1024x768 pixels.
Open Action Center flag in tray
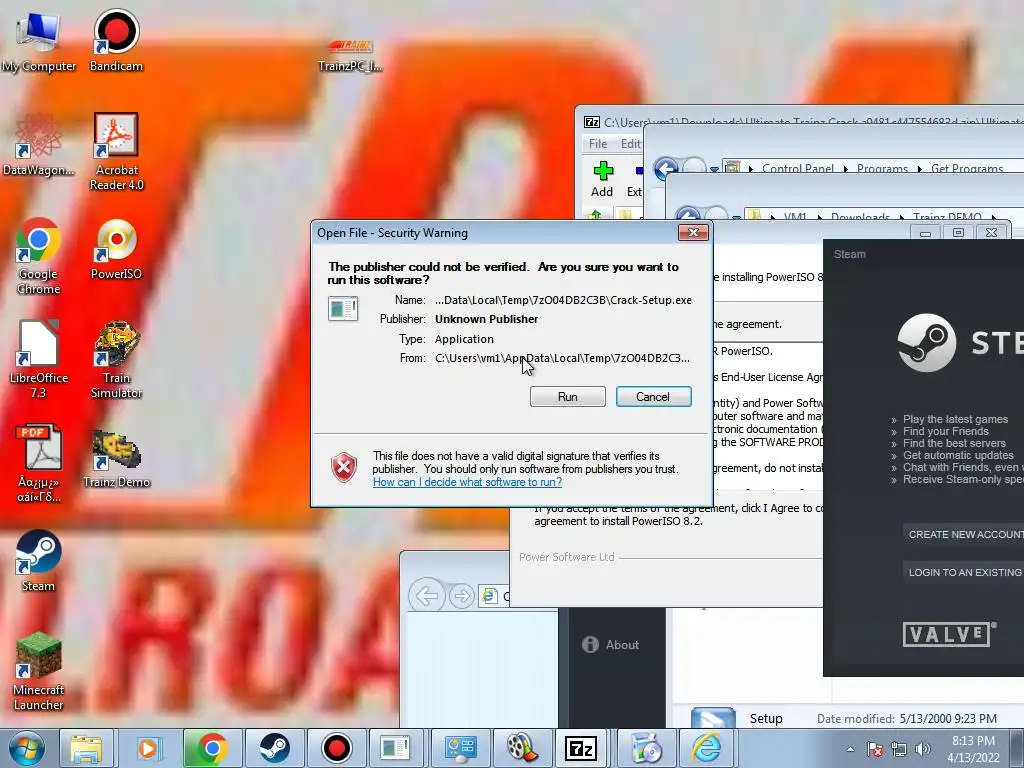(x=875, y=749)
